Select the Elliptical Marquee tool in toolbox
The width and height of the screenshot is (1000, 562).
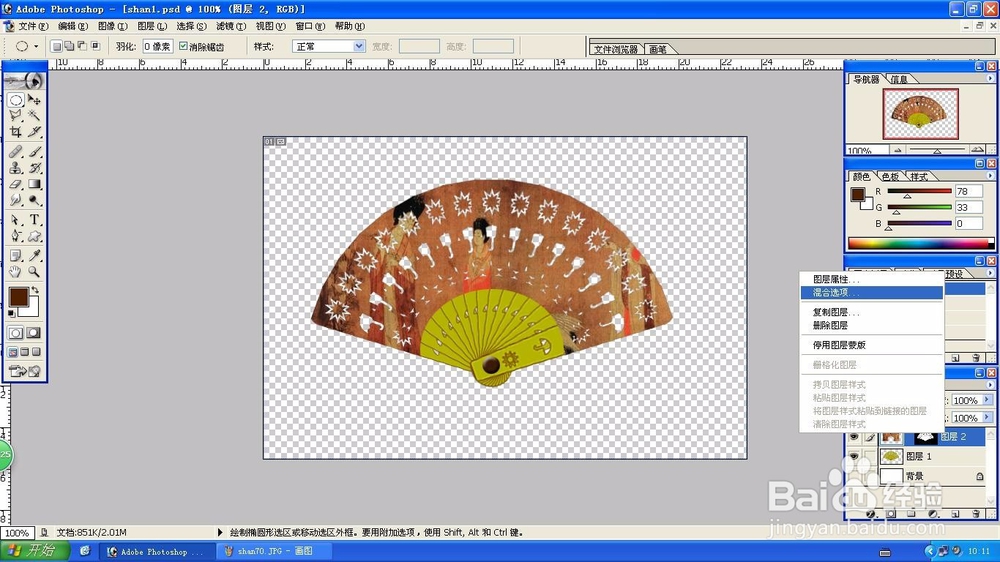(16, 100)
